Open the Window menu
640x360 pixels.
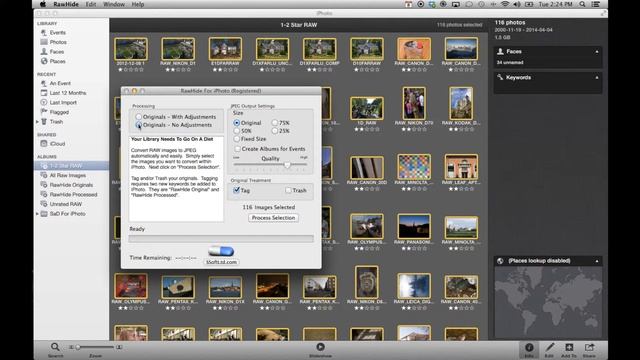(x=114, y=4)
